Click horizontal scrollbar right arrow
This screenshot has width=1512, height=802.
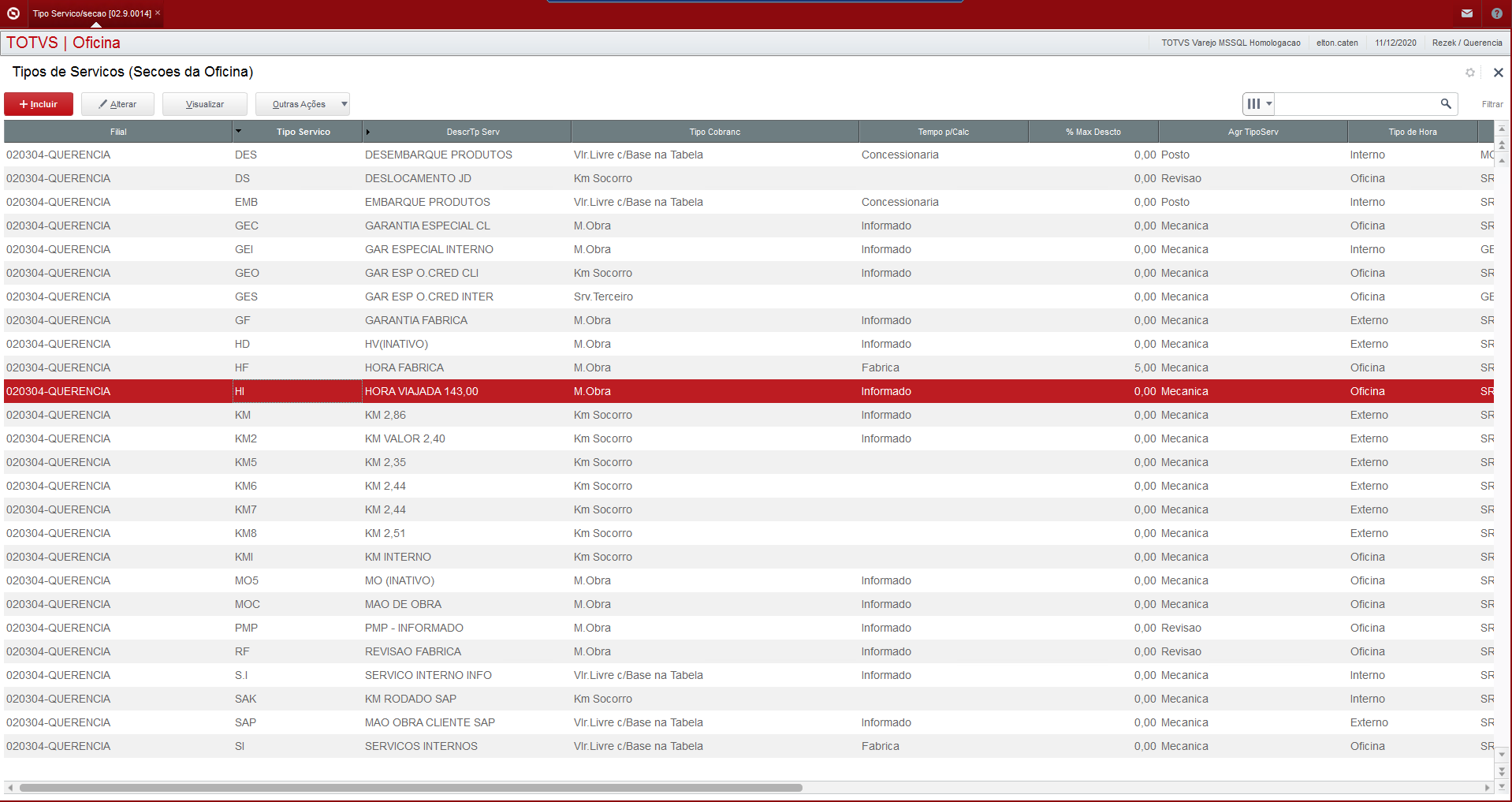1488,788
